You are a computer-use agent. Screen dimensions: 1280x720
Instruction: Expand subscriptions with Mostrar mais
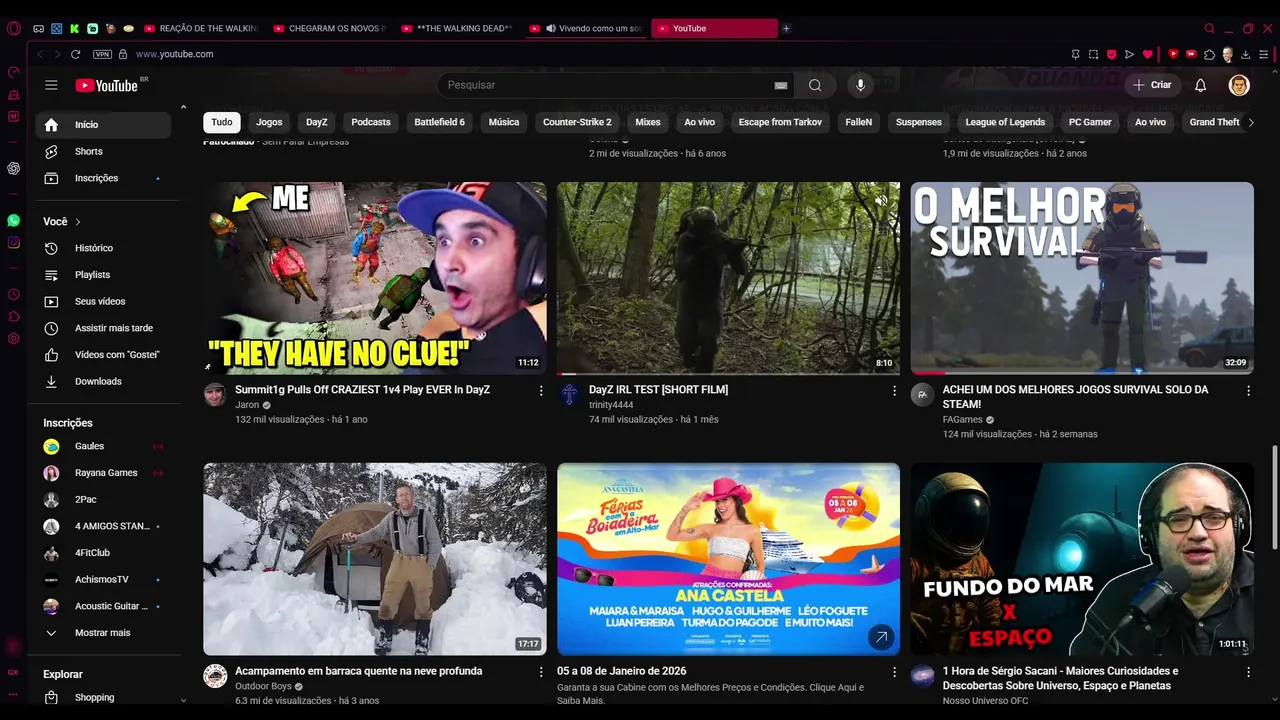[104, 633]
